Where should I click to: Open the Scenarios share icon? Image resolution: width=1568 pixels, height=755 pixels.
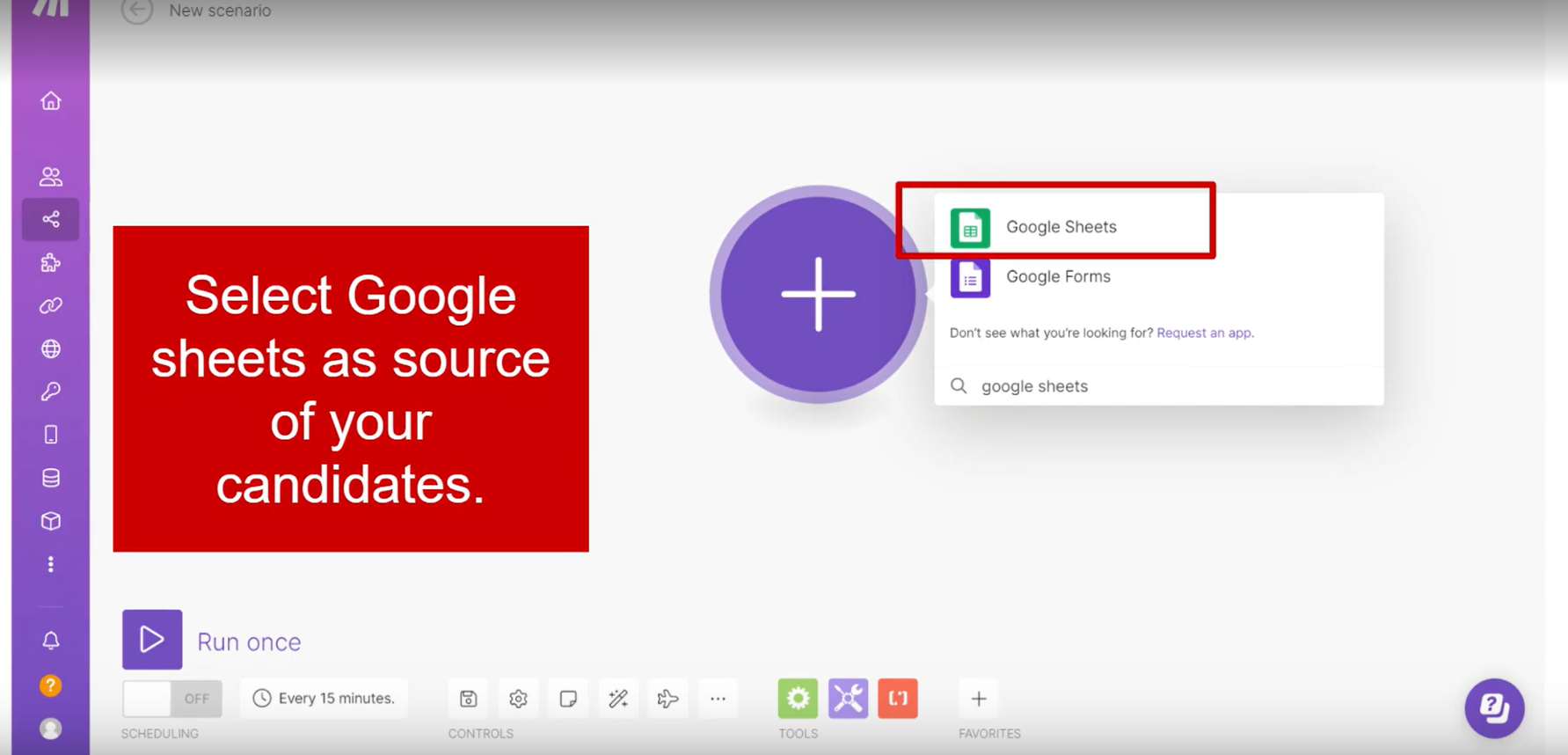(51, 219)
